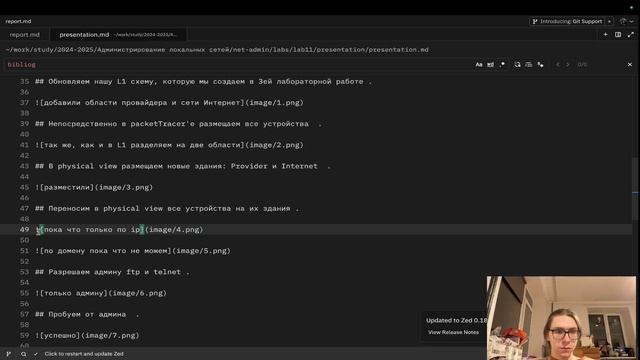640x360 pixels.
Task: Click line 57 heading 'Пробуем от админа'
Action: [87, 315]
